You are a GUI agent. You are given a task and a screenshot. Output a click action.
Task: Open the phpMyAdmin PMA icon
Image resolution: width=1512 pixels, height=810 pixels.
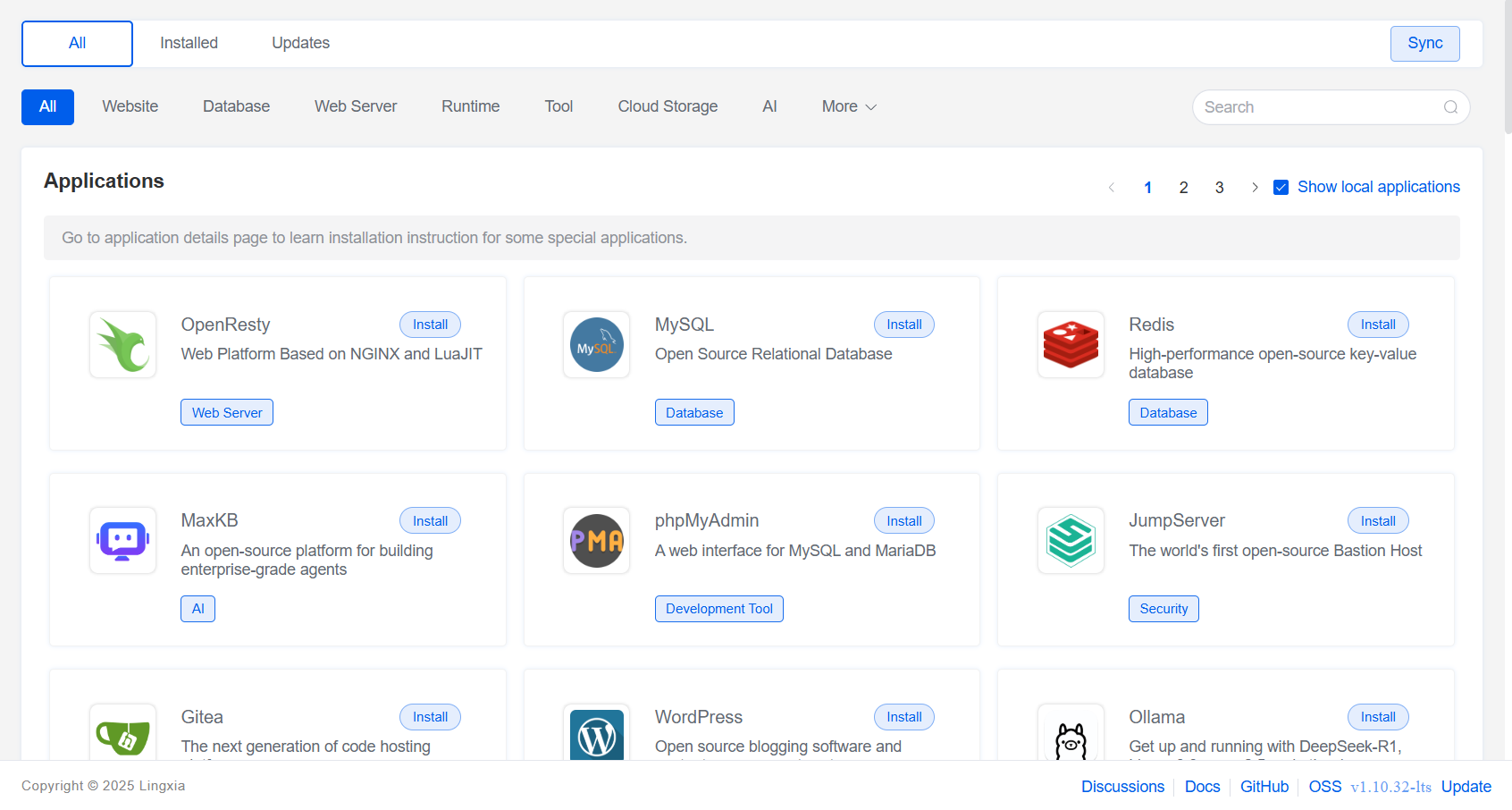click(x=597, y=541)
